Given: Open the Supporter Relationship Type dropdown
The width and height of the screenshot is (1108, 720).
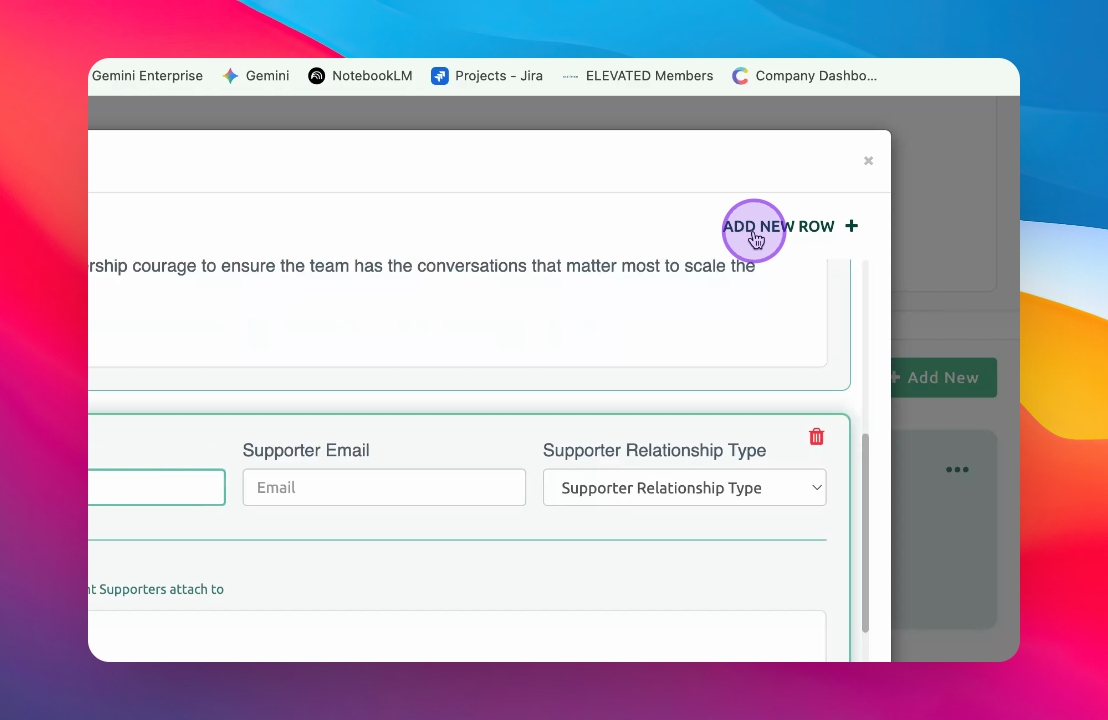Looking at the screenshot, I should pyautogui.click(x=684, y=488).
